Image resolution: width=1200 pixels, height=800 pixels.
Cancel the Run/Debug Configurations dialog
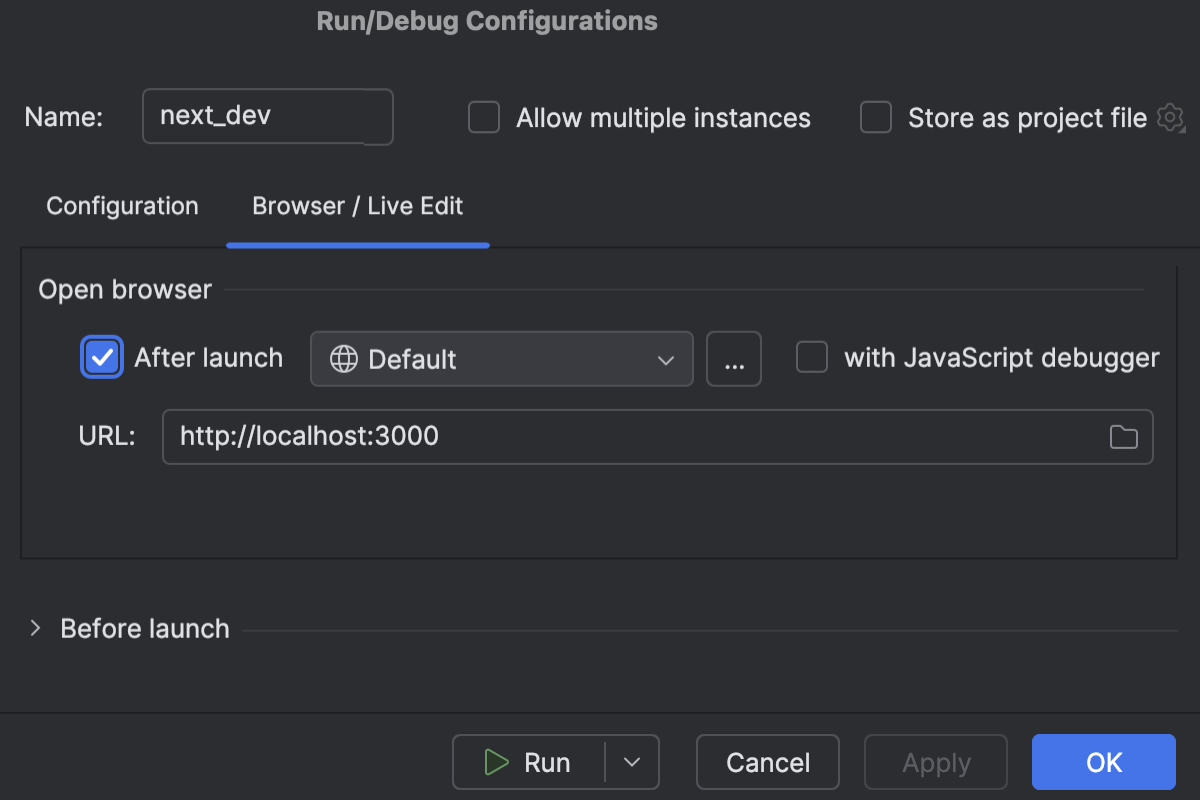pos(767,761)
